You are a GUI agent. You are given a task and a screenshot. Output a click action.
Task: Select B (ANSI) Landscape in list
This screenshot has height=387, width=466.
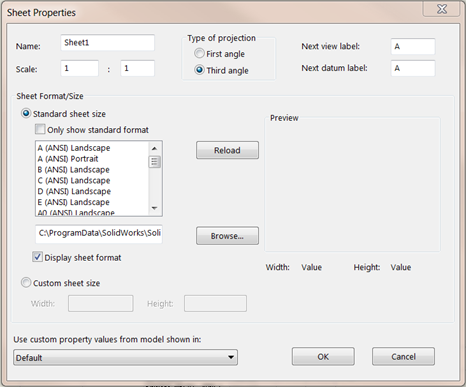click(x=74, y=170)
